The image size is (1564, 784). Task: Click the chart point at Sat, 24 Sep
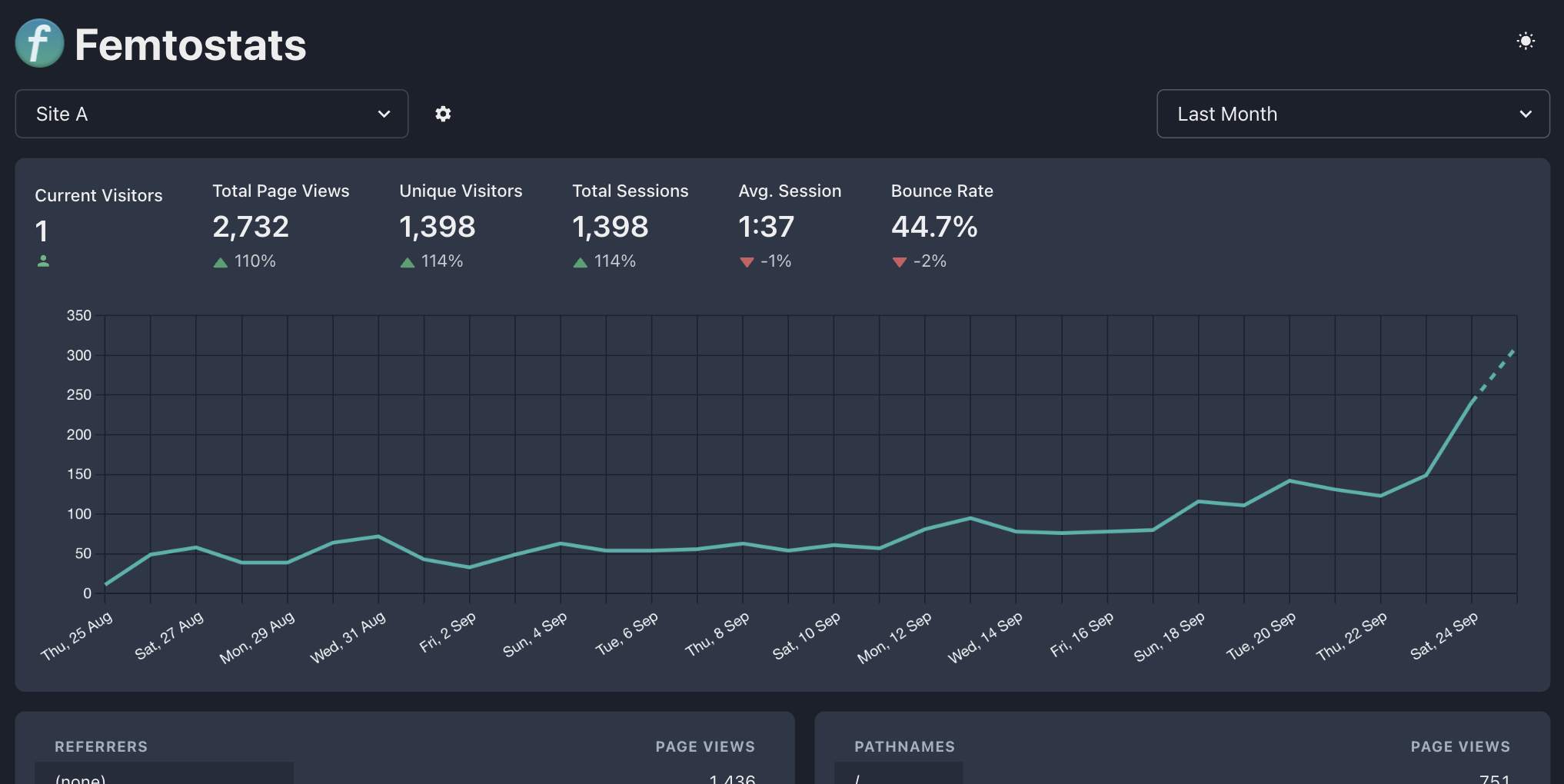[x=1472, y=403]
